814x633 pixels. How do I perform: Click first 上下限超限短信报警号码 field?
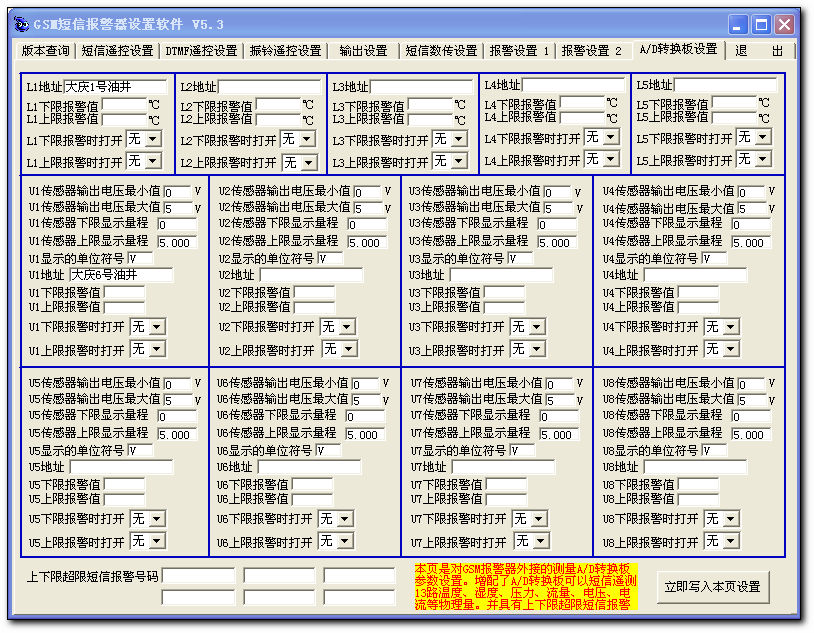click(198, 575)
